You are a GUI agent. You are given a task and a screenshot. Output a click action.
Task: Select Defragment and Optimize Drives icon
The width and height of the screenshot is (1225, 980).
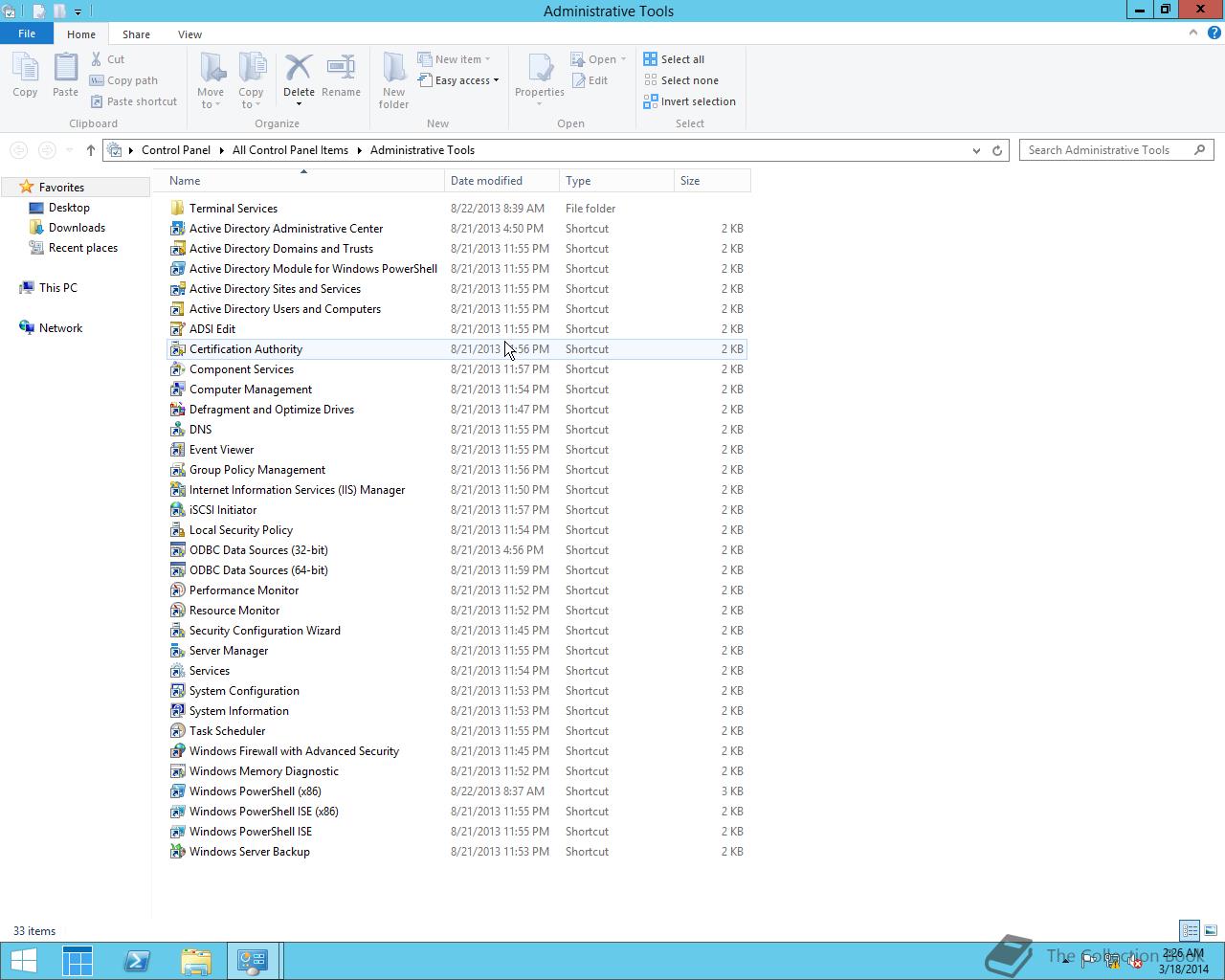tap(177, 410)
